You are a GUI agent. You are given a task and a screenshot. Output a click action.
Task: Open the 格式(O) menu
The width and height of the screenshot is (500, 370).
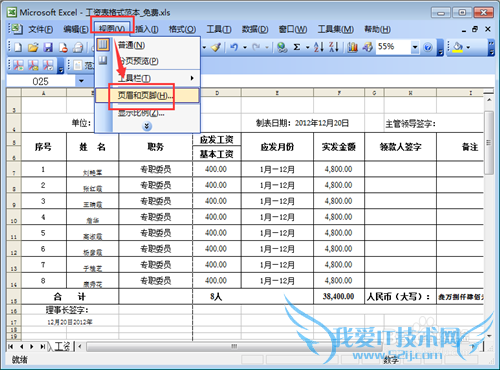pos(182,29)
